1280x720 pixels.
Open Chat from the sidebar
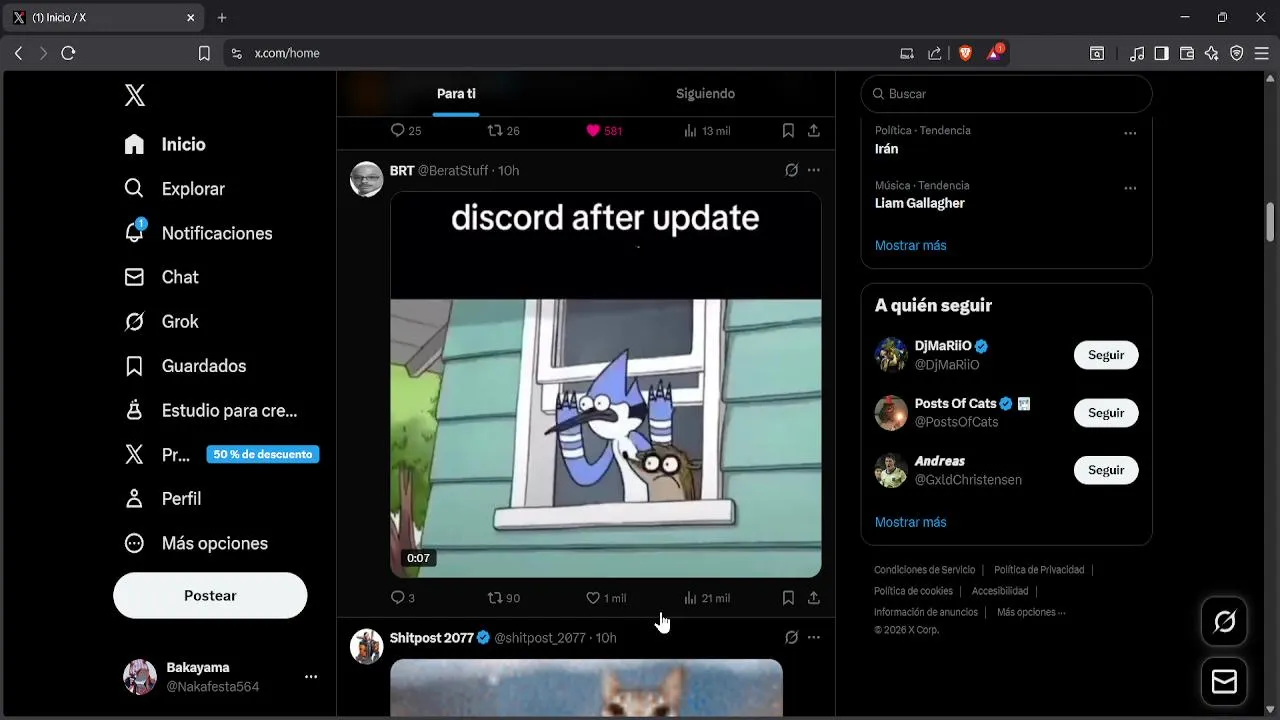(x=161, y=277)
